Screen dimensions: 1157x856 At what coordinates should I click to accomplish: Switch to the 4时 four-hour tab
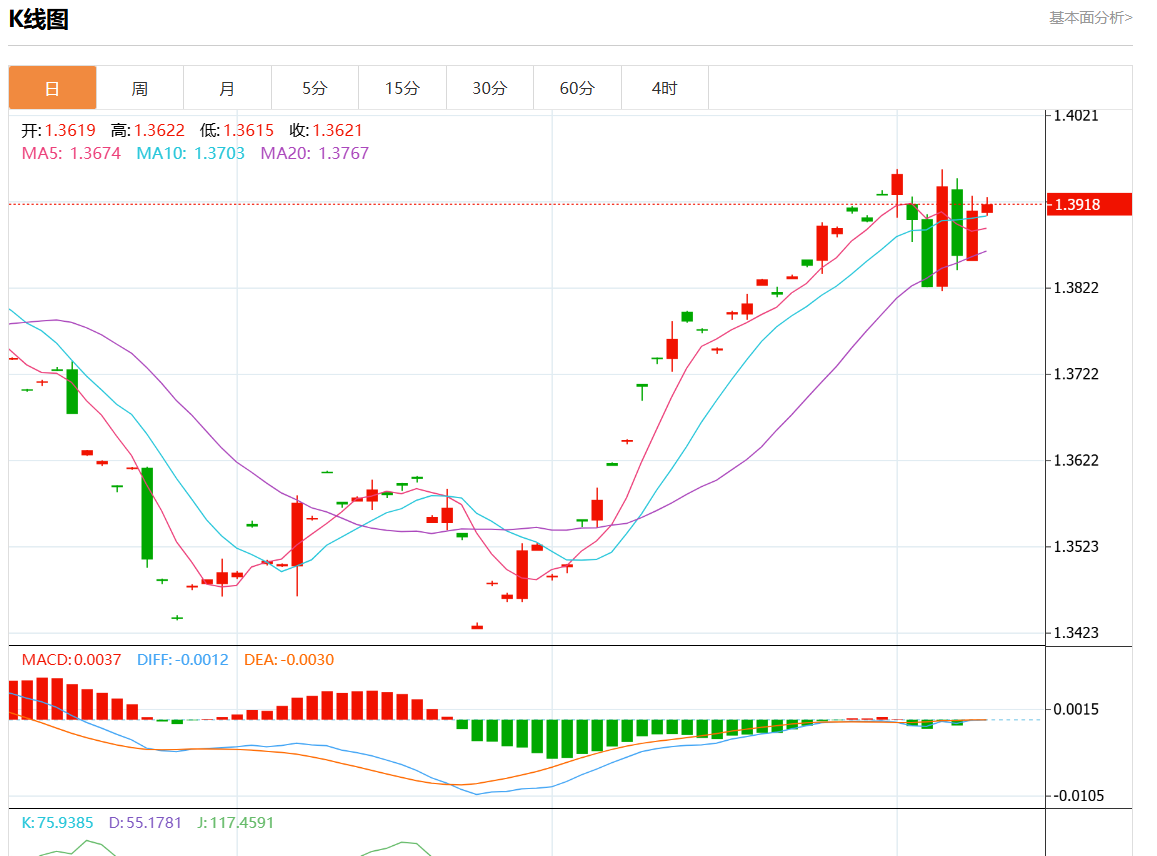point(664,88)
